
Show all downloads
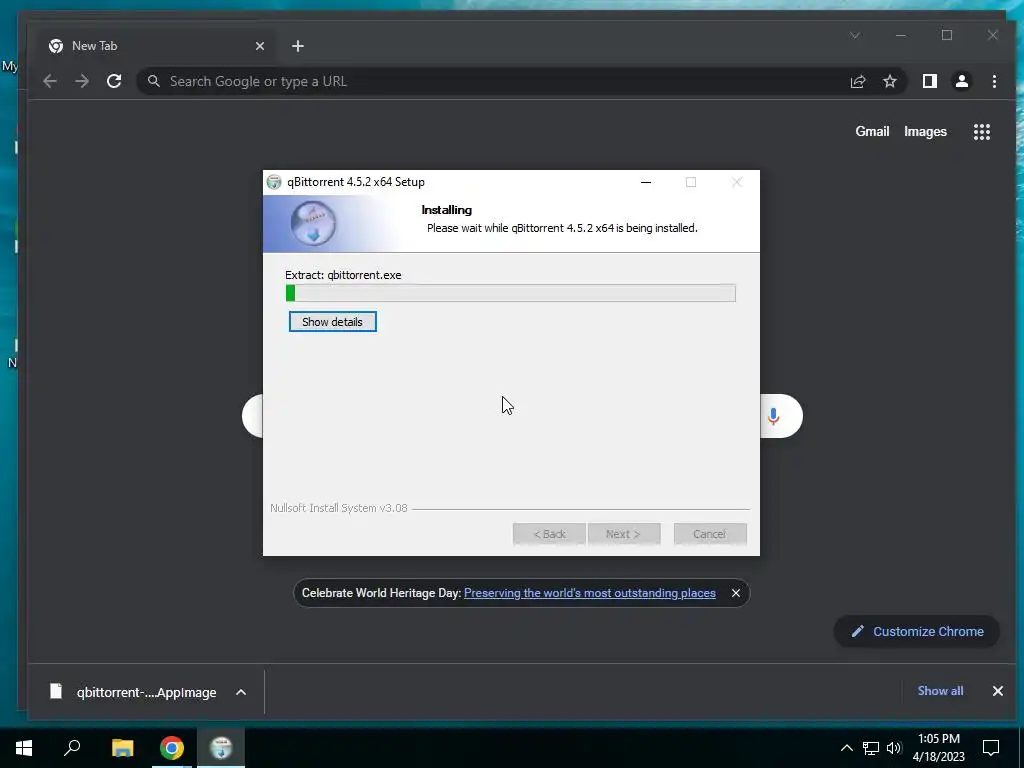tap(940, 691)
